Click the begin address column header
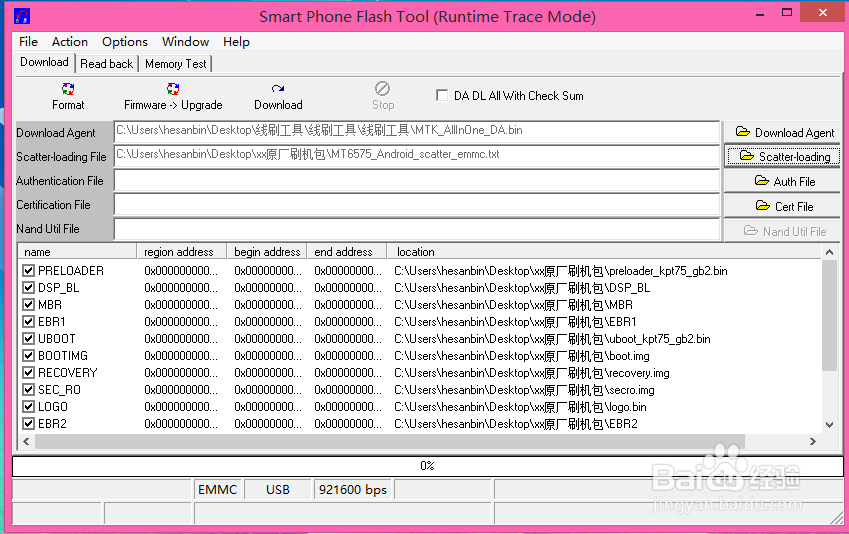The height and width of the screenshot is (534, 849). click(x=267, y=252)
